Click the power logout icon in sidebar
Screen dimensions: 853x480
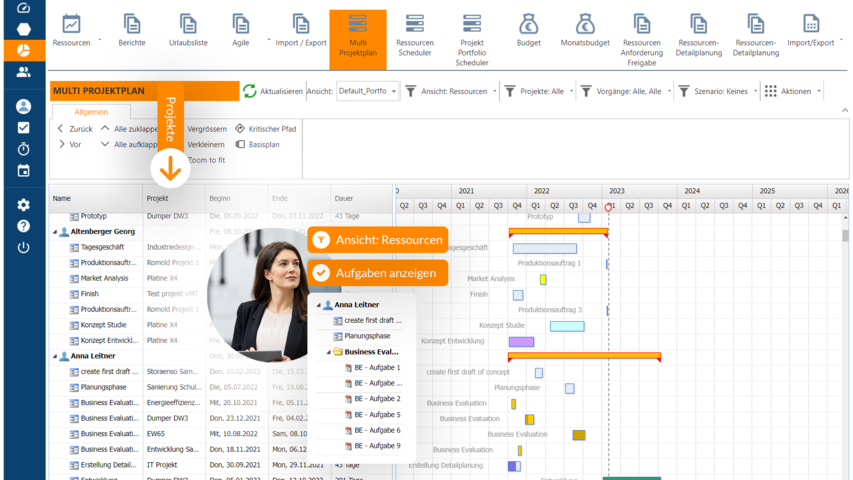click(23, 247)
